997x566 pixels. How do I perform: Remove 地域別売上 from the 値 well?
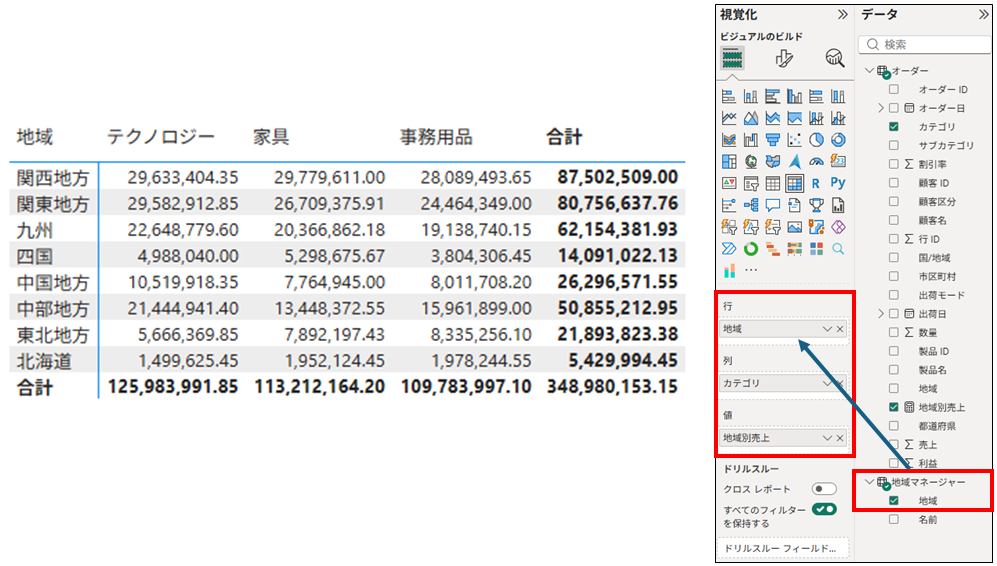click(840, 438)
